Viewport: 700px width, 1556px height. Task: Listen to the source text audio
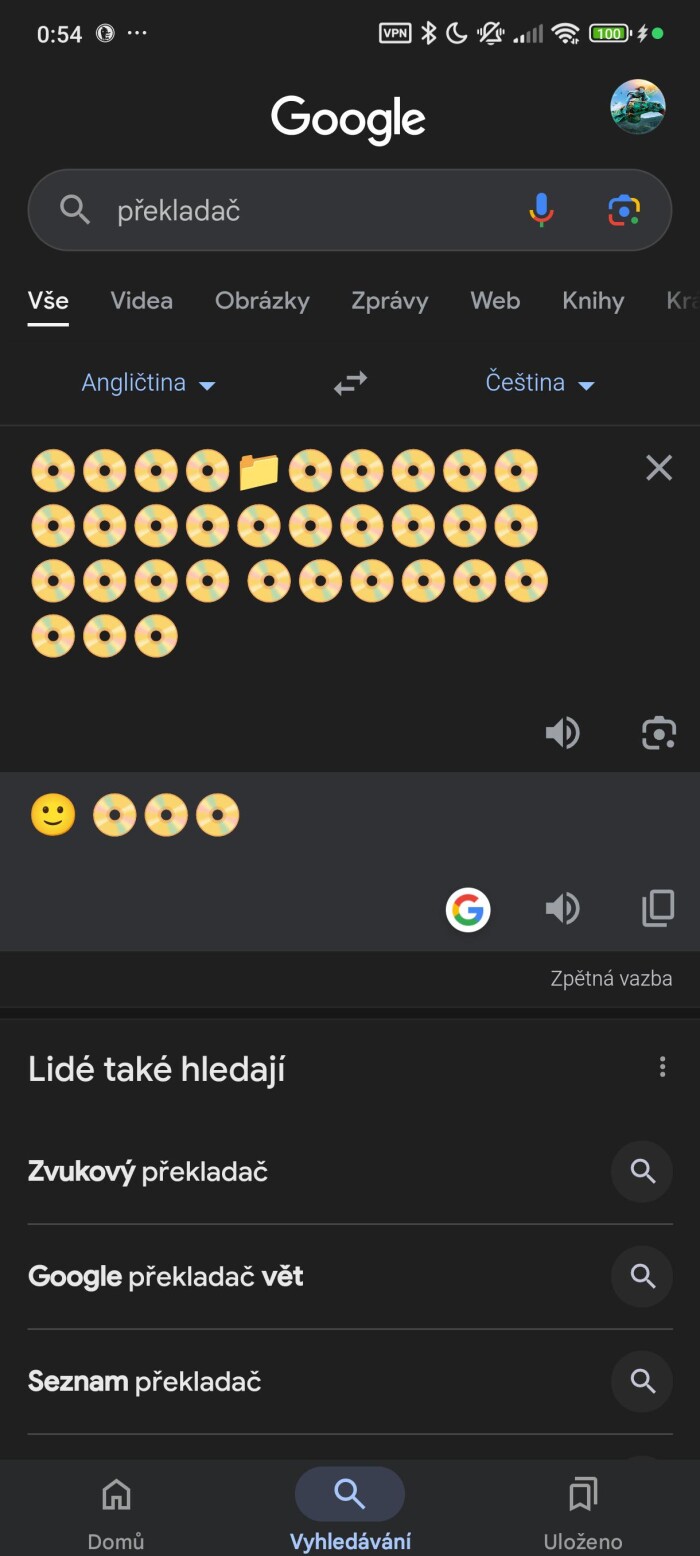pos(562,733)
